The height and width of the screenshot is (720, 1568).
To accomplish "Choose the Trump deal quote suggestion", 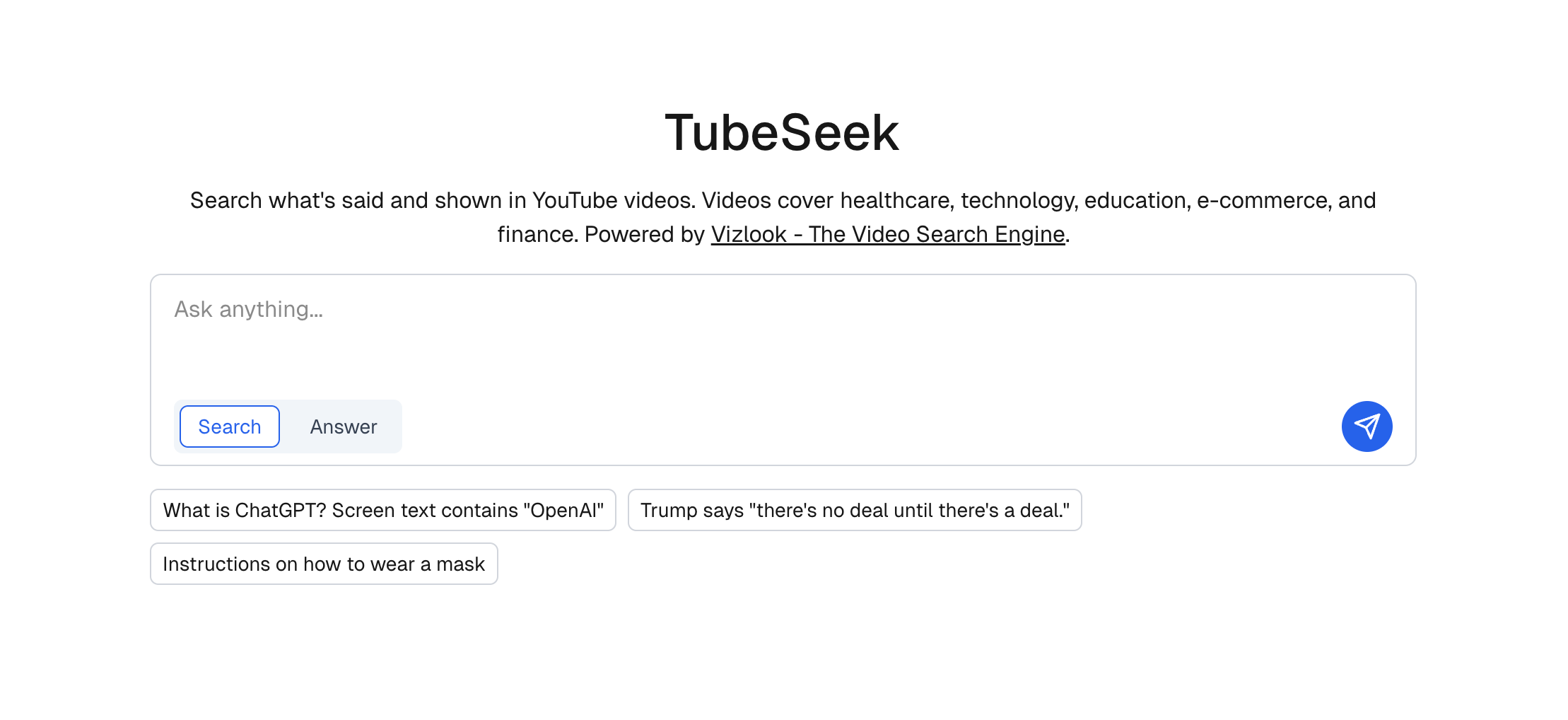I will click(855, 509).
